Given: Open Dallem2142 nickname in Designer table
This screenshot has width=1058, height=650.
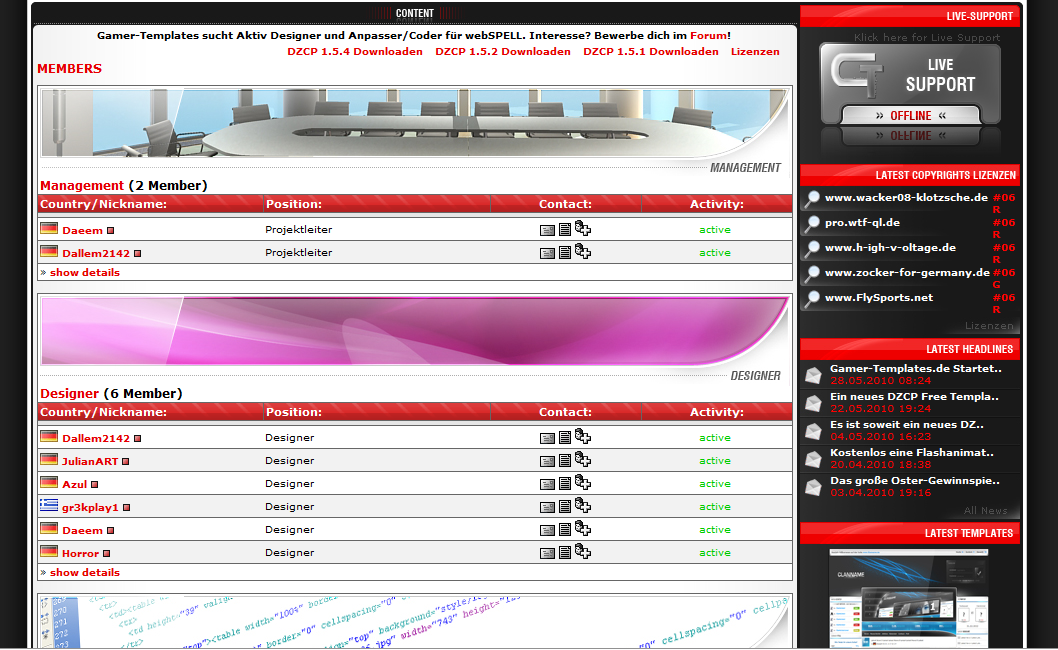Looking at the screenshot, I should coord(96,439).
